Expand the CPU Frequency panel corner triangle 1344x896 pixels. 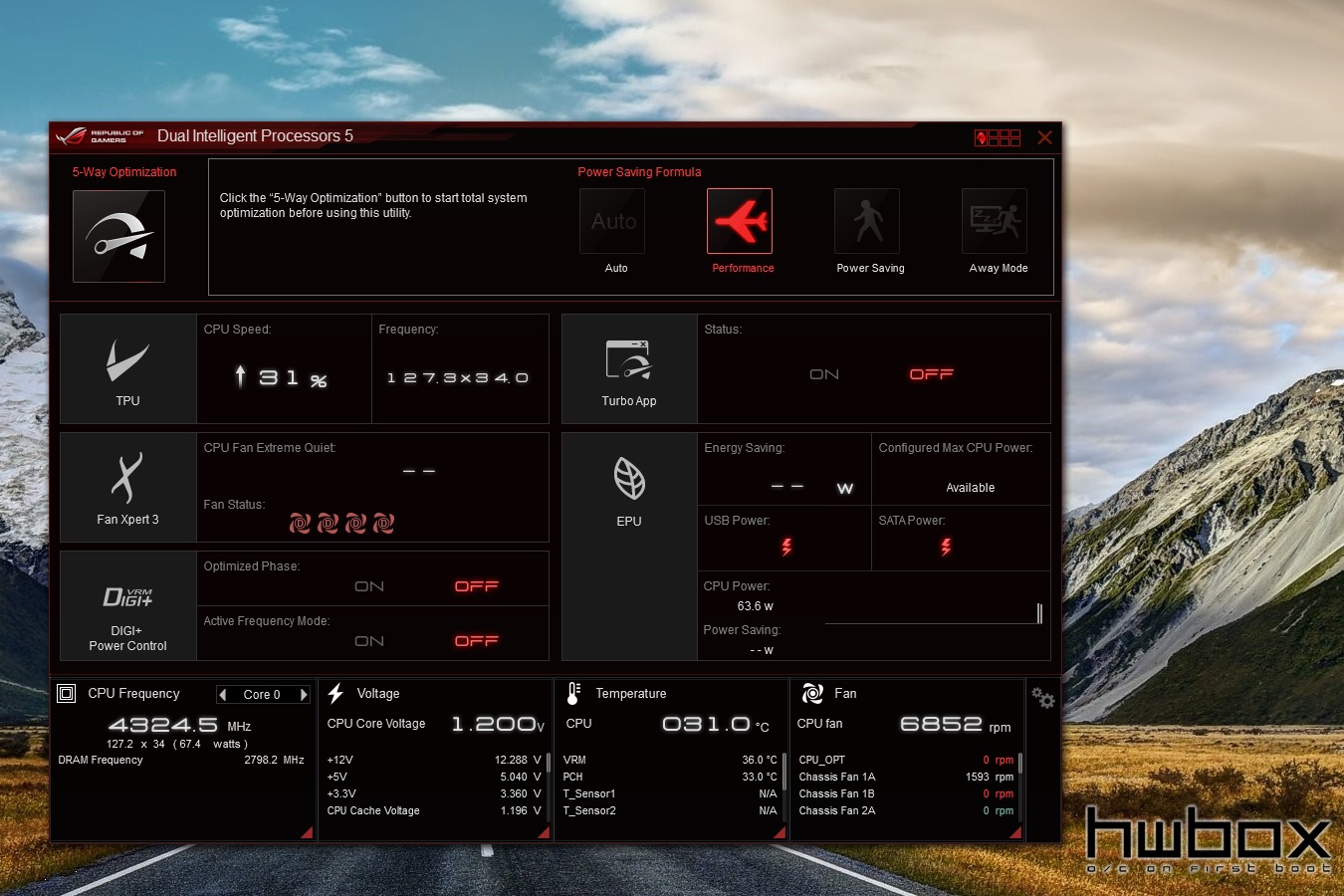[x=307, y=832]
